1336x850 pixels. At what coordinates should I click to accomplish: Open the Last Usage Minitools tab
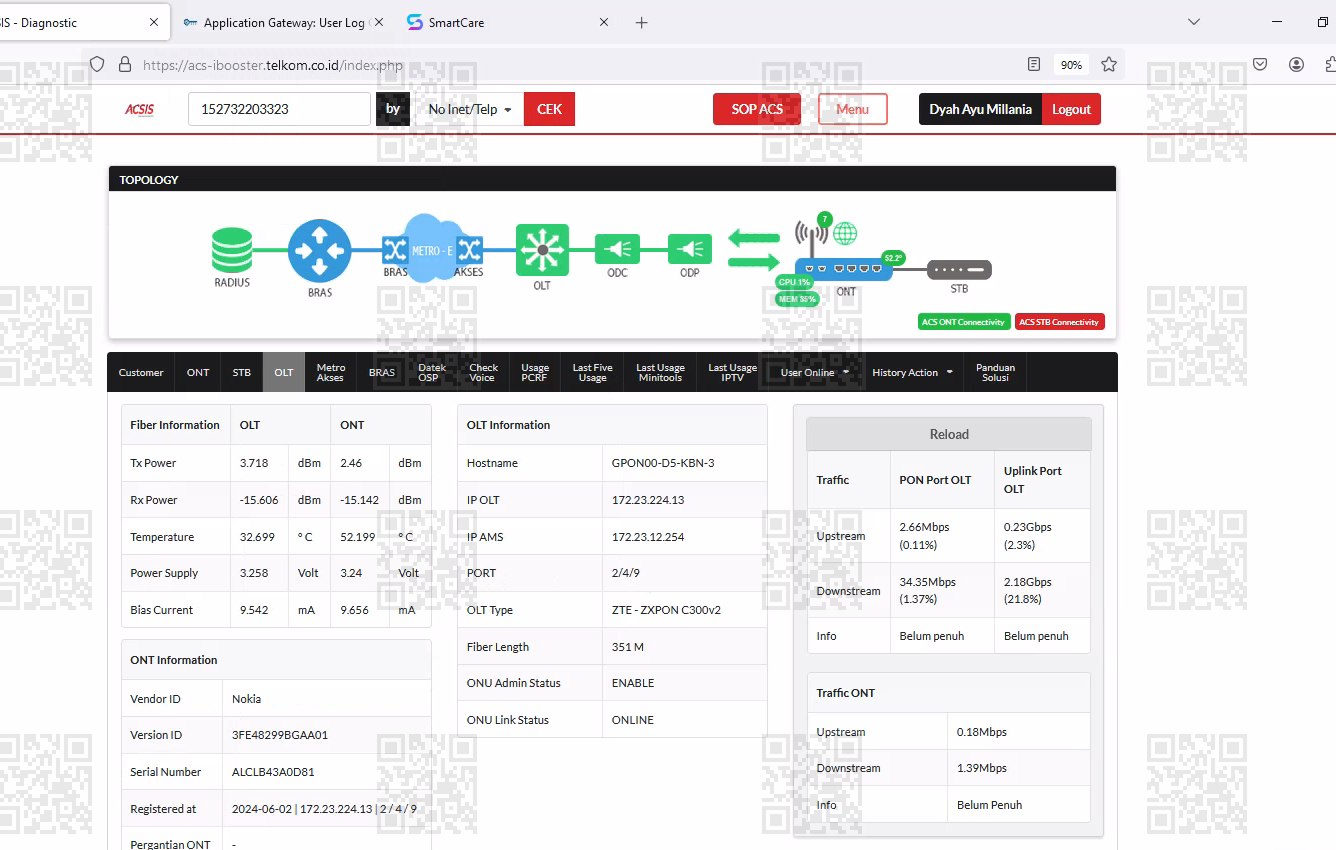pyautogui.click(x=660, y=372)
